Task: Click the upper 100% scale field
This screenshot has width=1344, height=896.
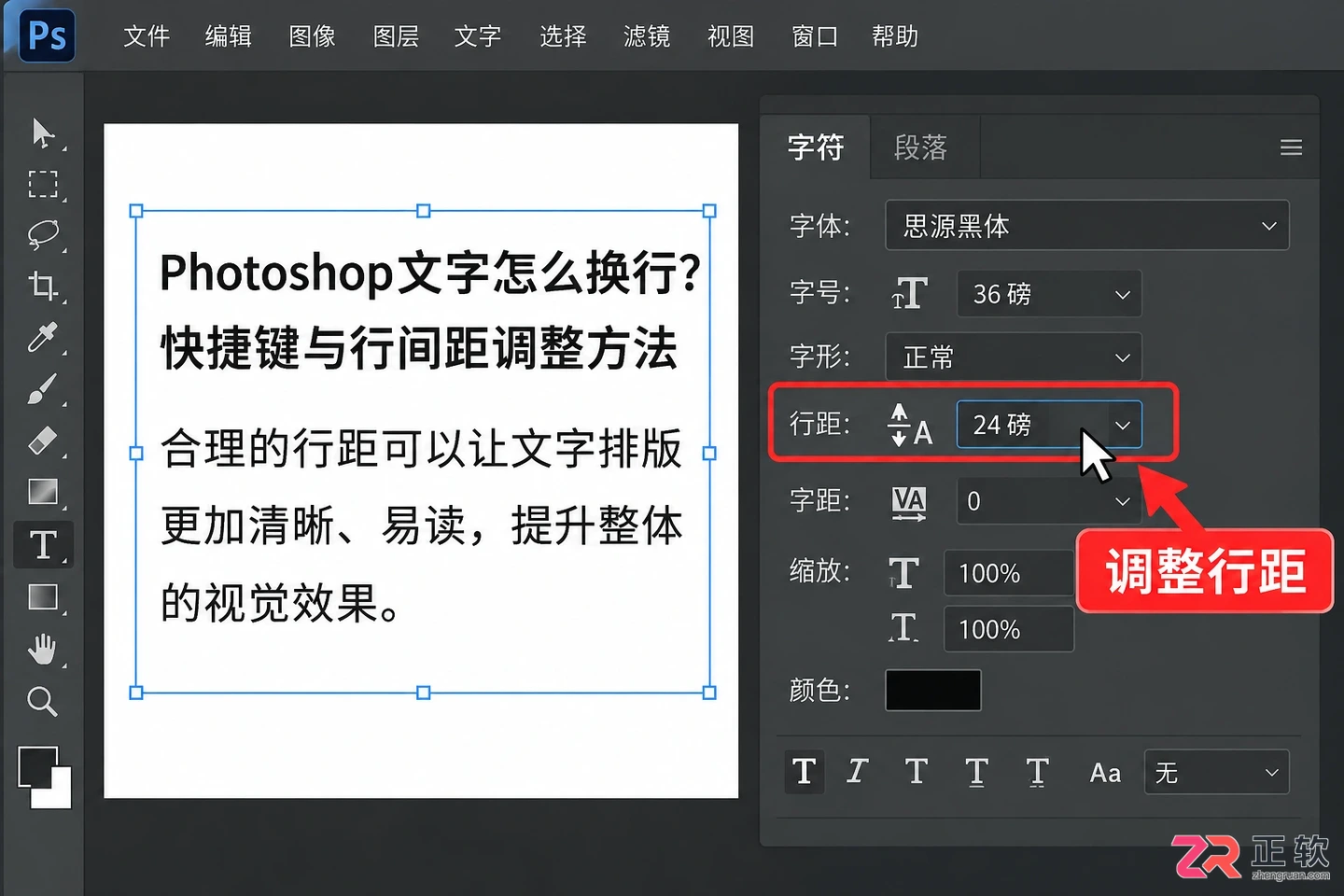Action: [1009, 572]
